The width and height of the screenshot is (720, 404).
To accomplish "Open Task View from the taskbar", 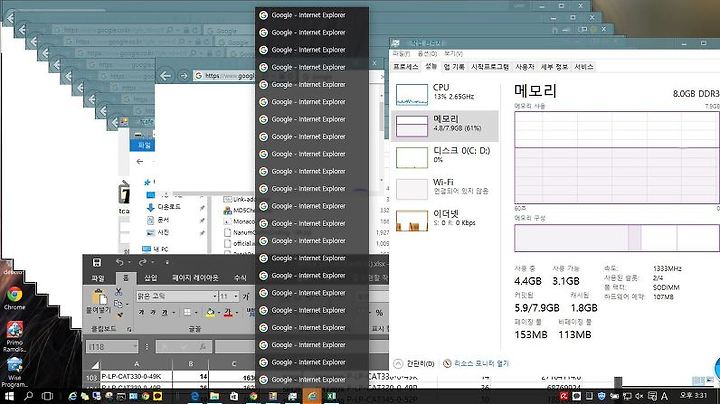I will click(x=47, y=396).
